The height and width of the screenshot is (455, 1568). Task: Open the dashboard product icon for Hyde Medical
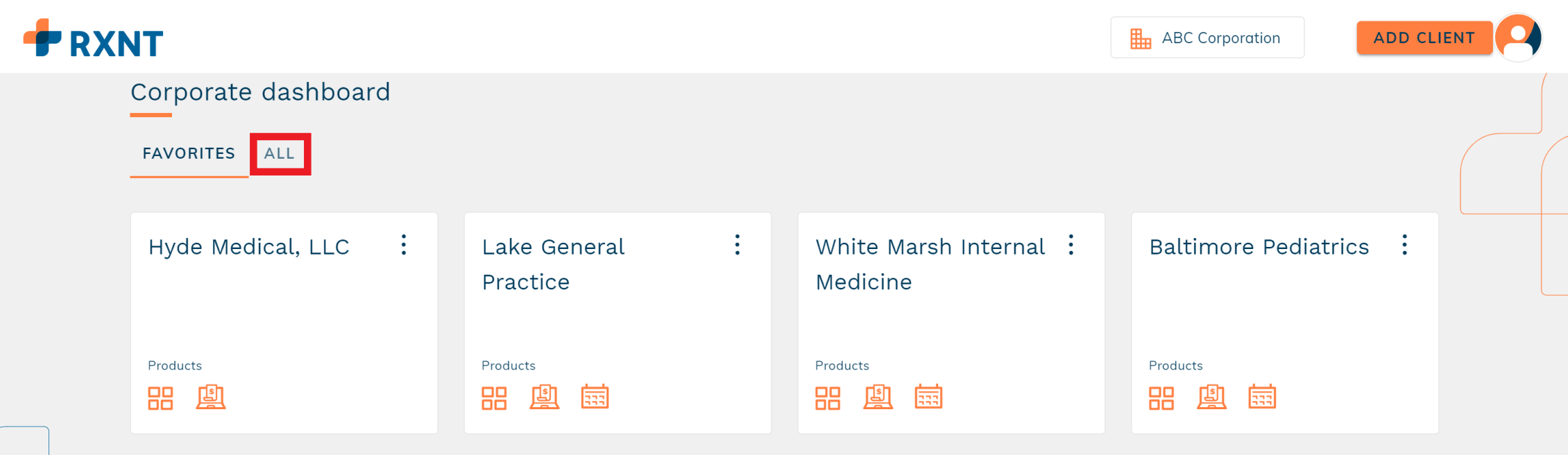point(160,398)
